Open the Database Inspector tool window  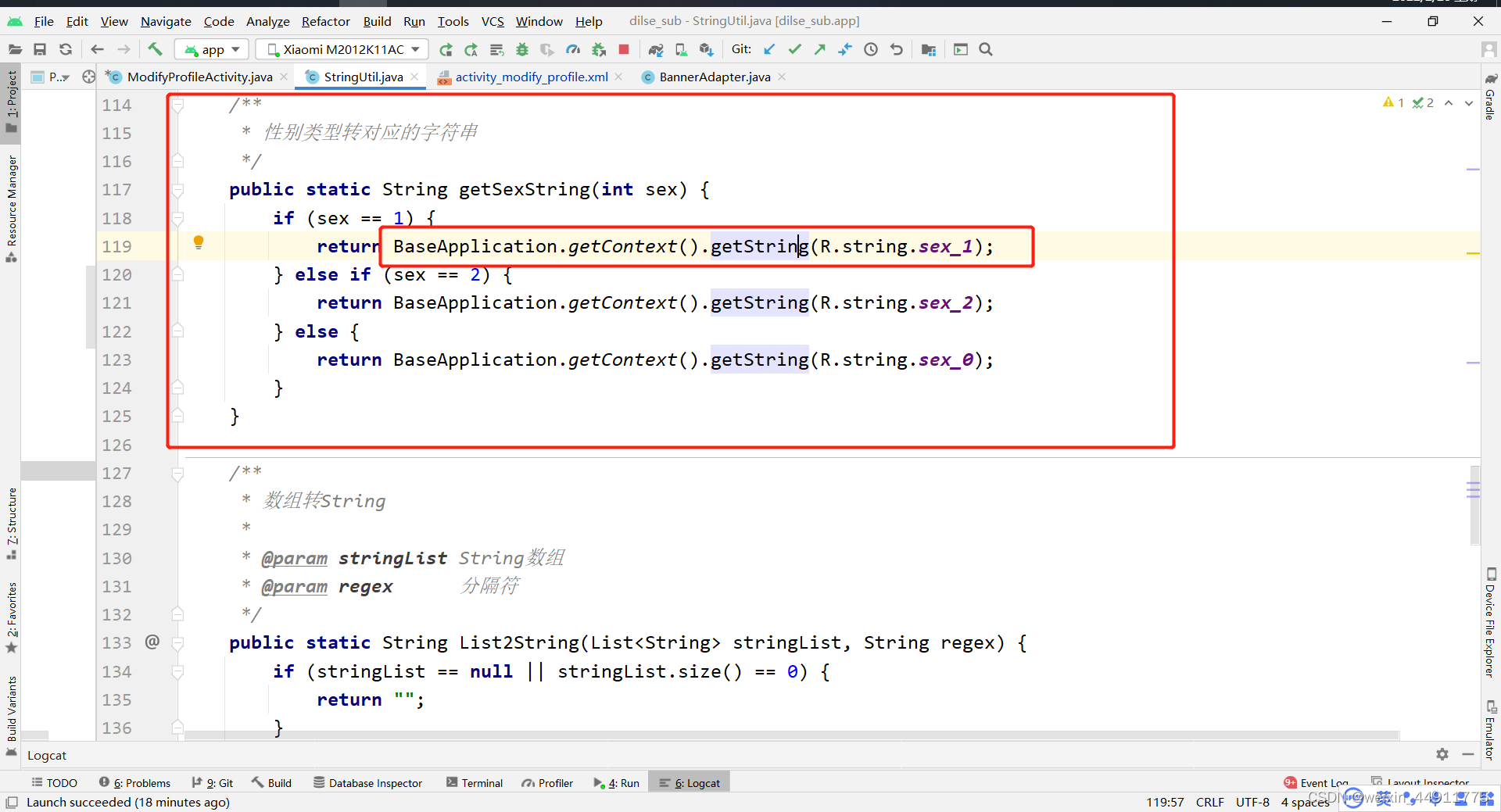[367, 783]
